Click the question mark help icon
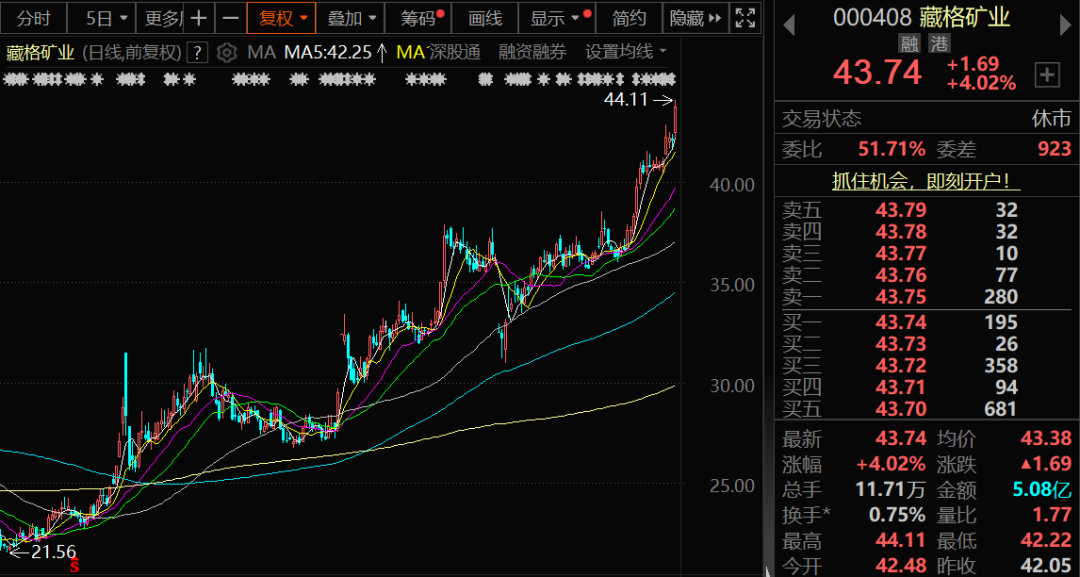This screenshot has height=577, width=1080. (x=198, y=52)
